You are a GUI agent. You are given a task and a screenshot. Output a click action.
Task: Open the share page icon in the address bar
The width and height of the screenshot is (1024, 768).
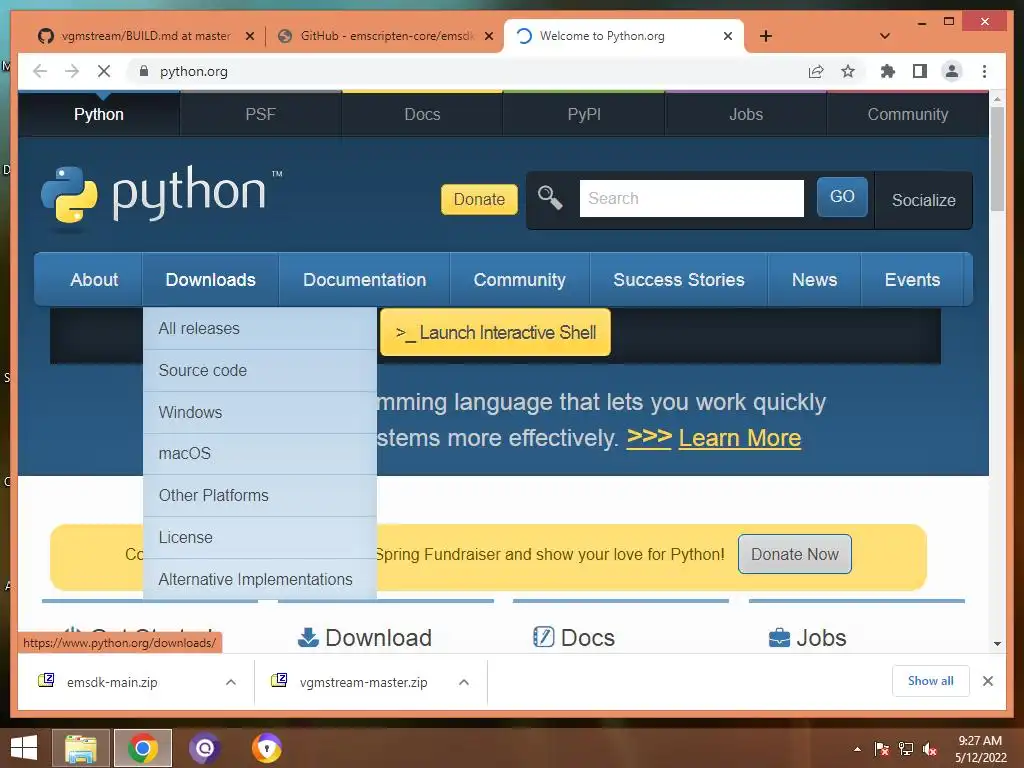(816, 71)
